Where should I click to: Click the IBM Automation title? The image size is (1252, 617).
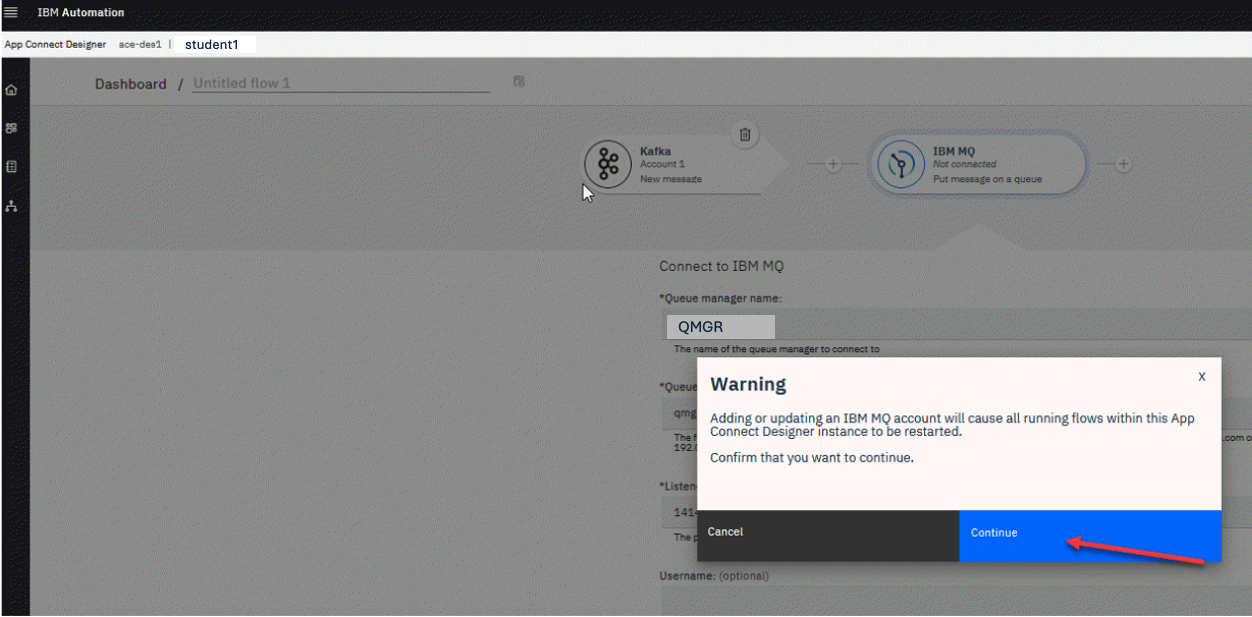click(x=81, y=12)
